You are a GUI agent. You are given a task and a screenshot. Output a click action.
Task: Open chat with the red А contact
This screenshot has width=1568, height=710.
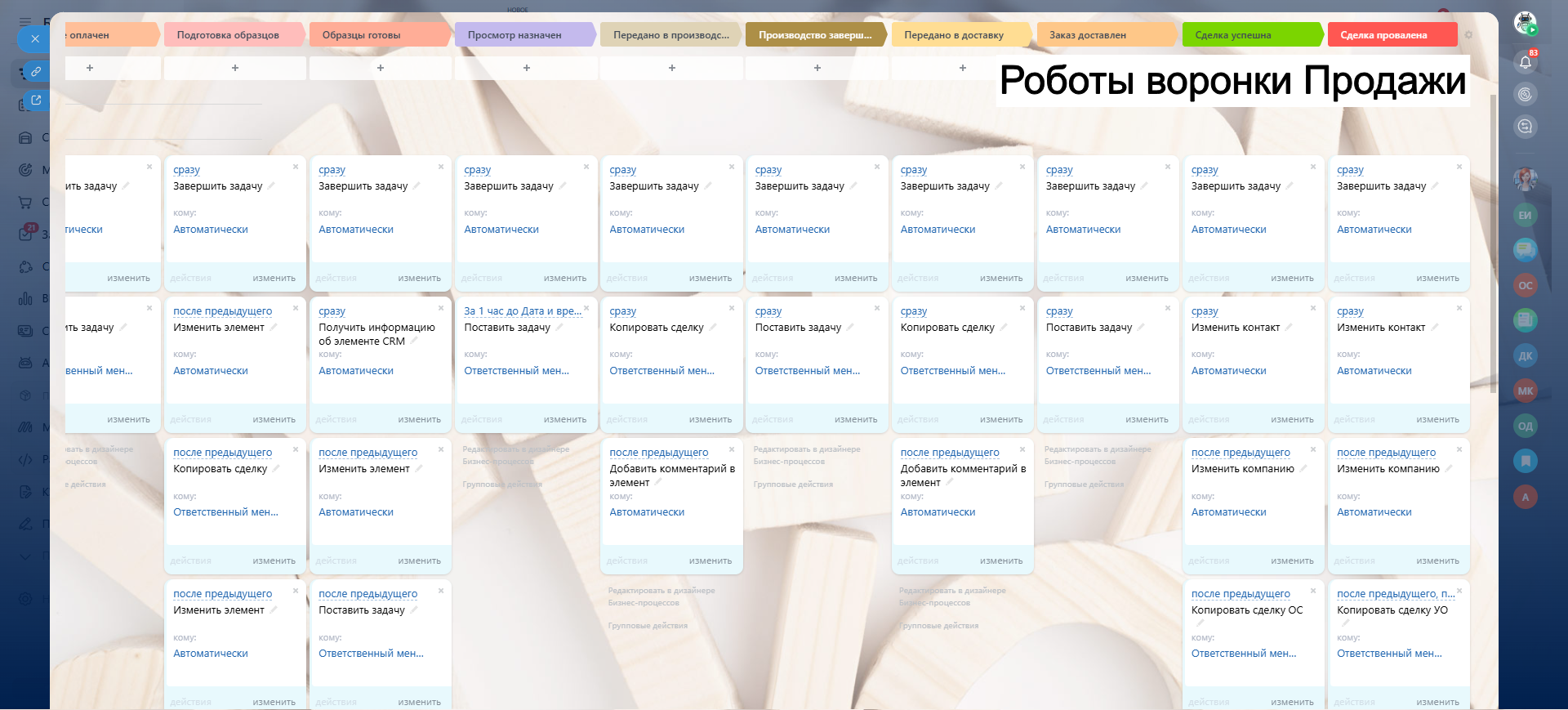pyautogui.click(x=1526, y=497)
